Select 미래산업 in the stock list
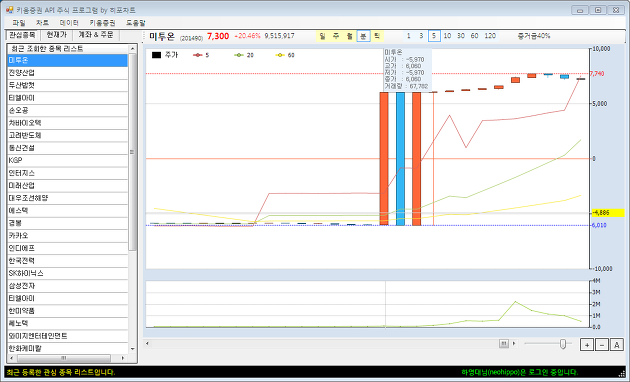This screenshot has width=630, height=382. point(67,186)
